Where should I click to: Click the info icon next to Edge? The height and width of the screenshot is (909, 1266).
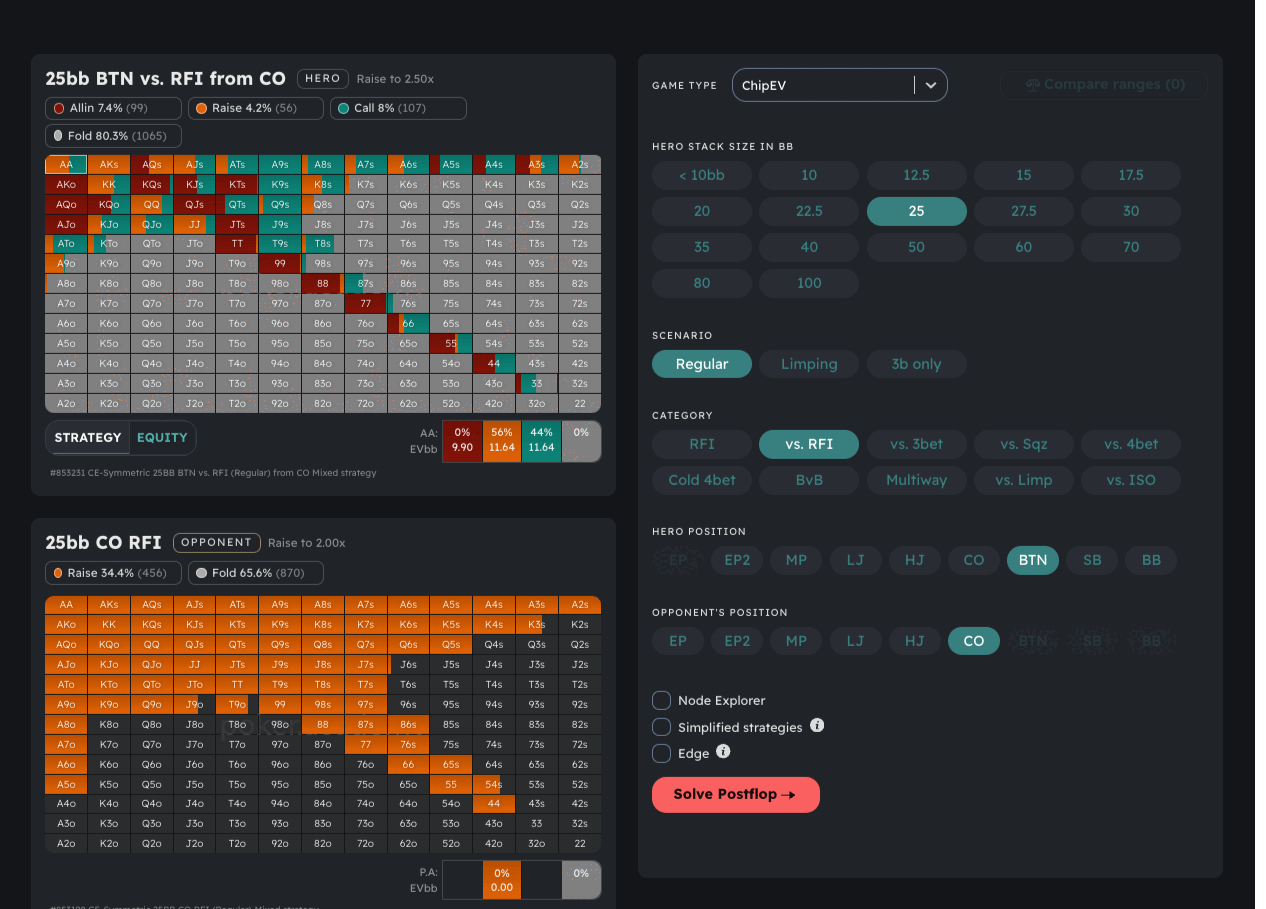pyautogui.click(x=723, y=752)
